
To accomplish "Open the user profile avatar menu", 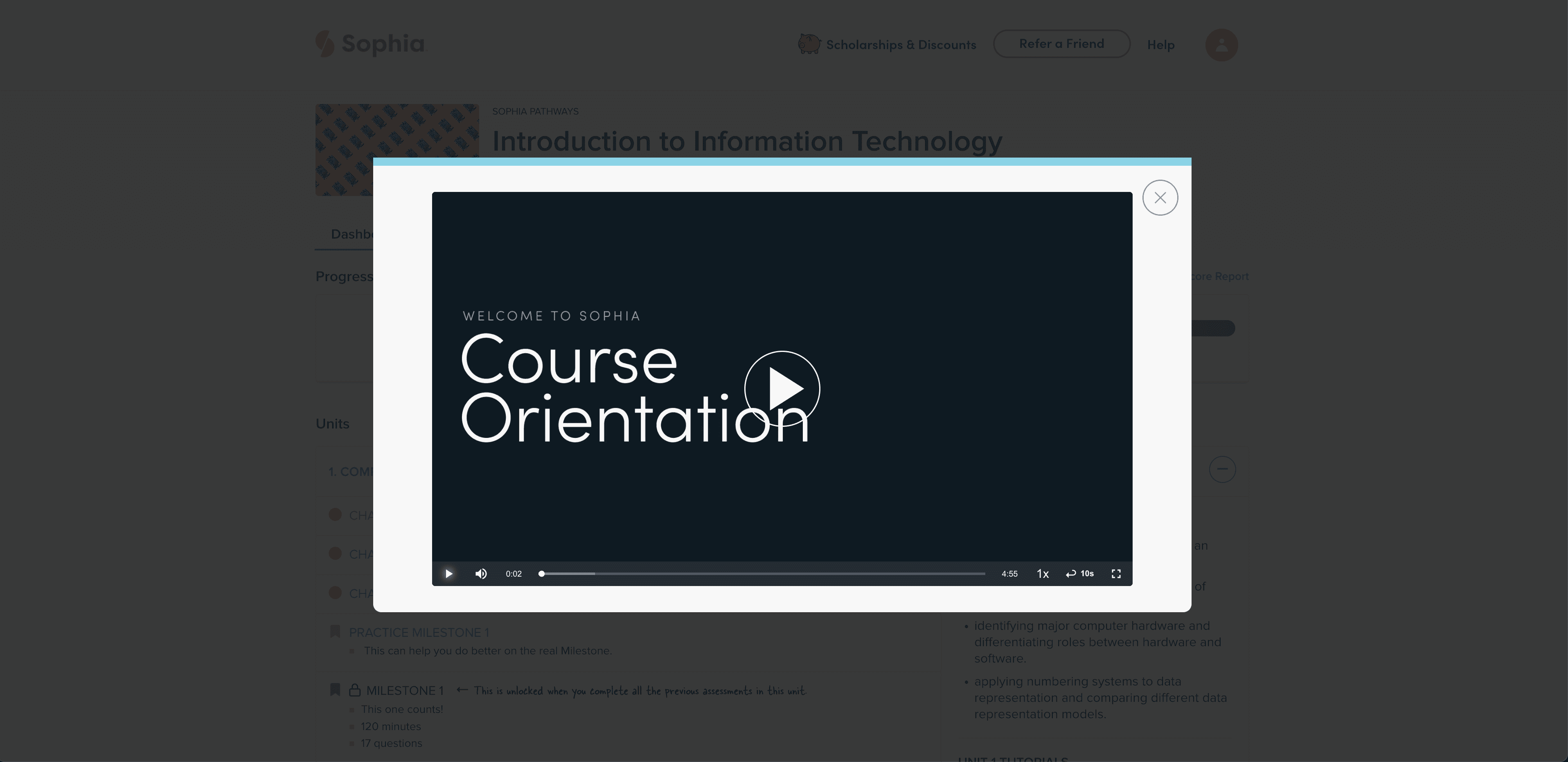I will point(1222,45).
